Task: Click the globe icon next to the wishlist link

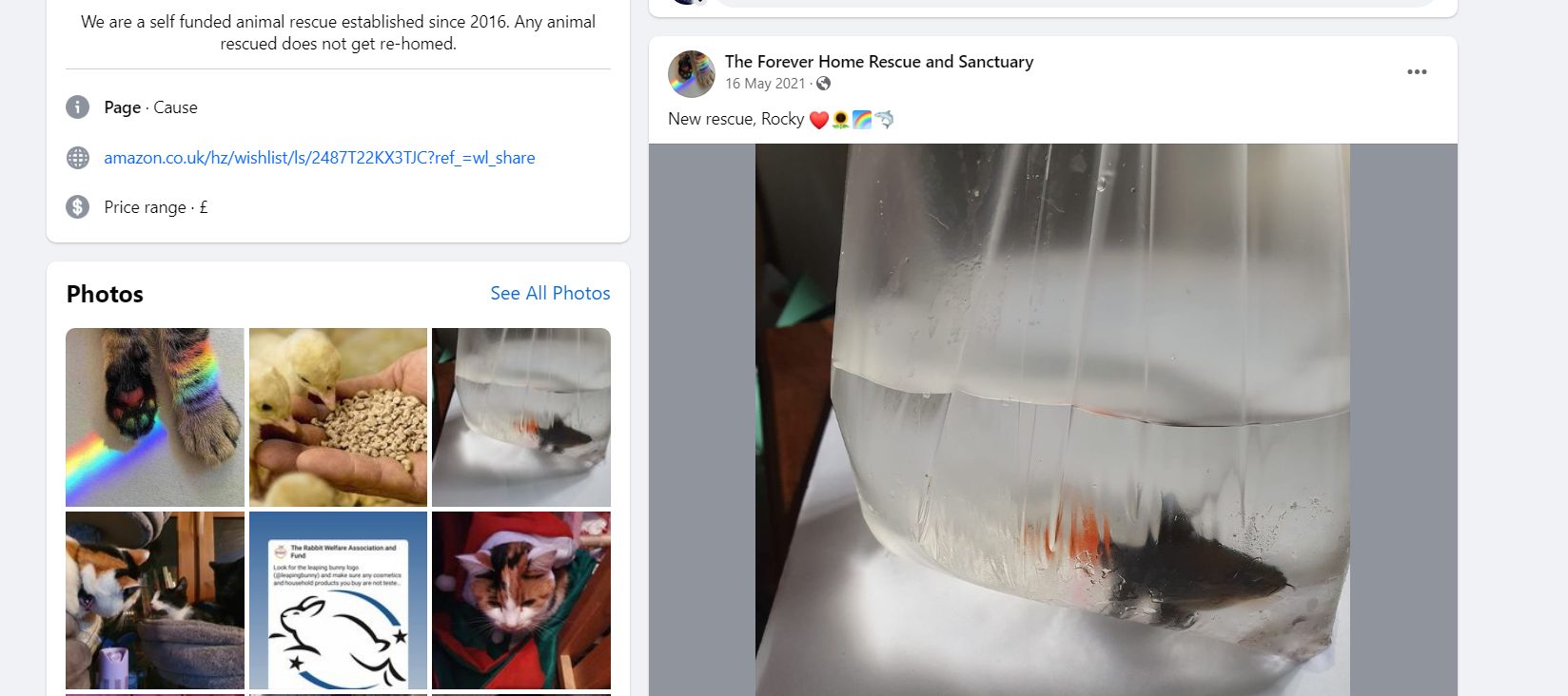Action: pyautogui.click(x=77, y=158)
